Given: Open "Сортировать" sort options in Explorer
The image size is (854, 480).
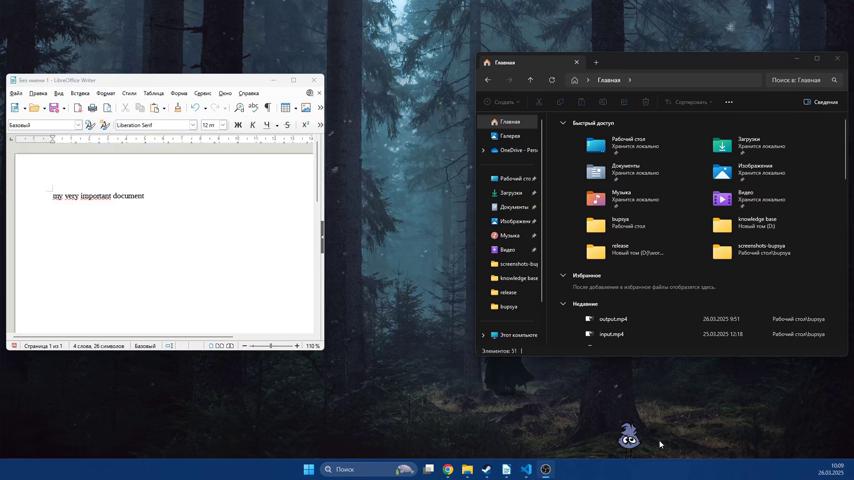Looking at the screenshot, I should coord(689,102).
